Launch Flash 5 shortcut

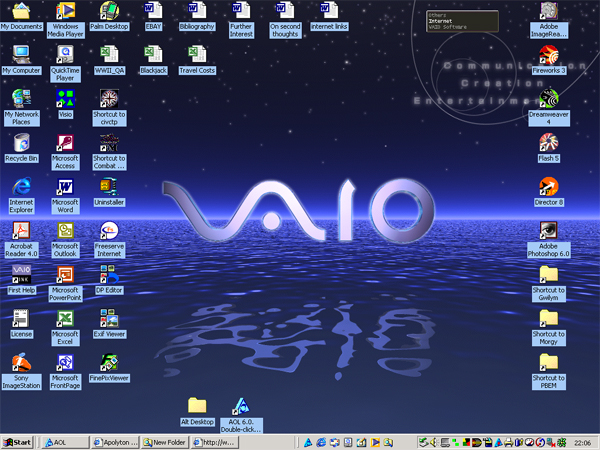pyautogui.click(x=549, y=143)
